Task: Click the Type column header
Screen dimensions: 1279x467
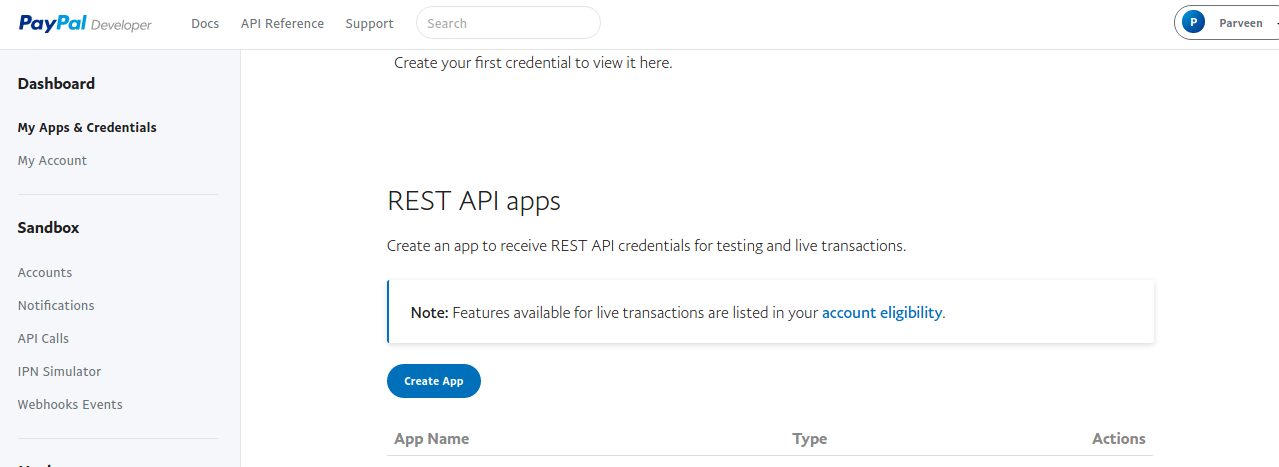Action: coord(810,438)
